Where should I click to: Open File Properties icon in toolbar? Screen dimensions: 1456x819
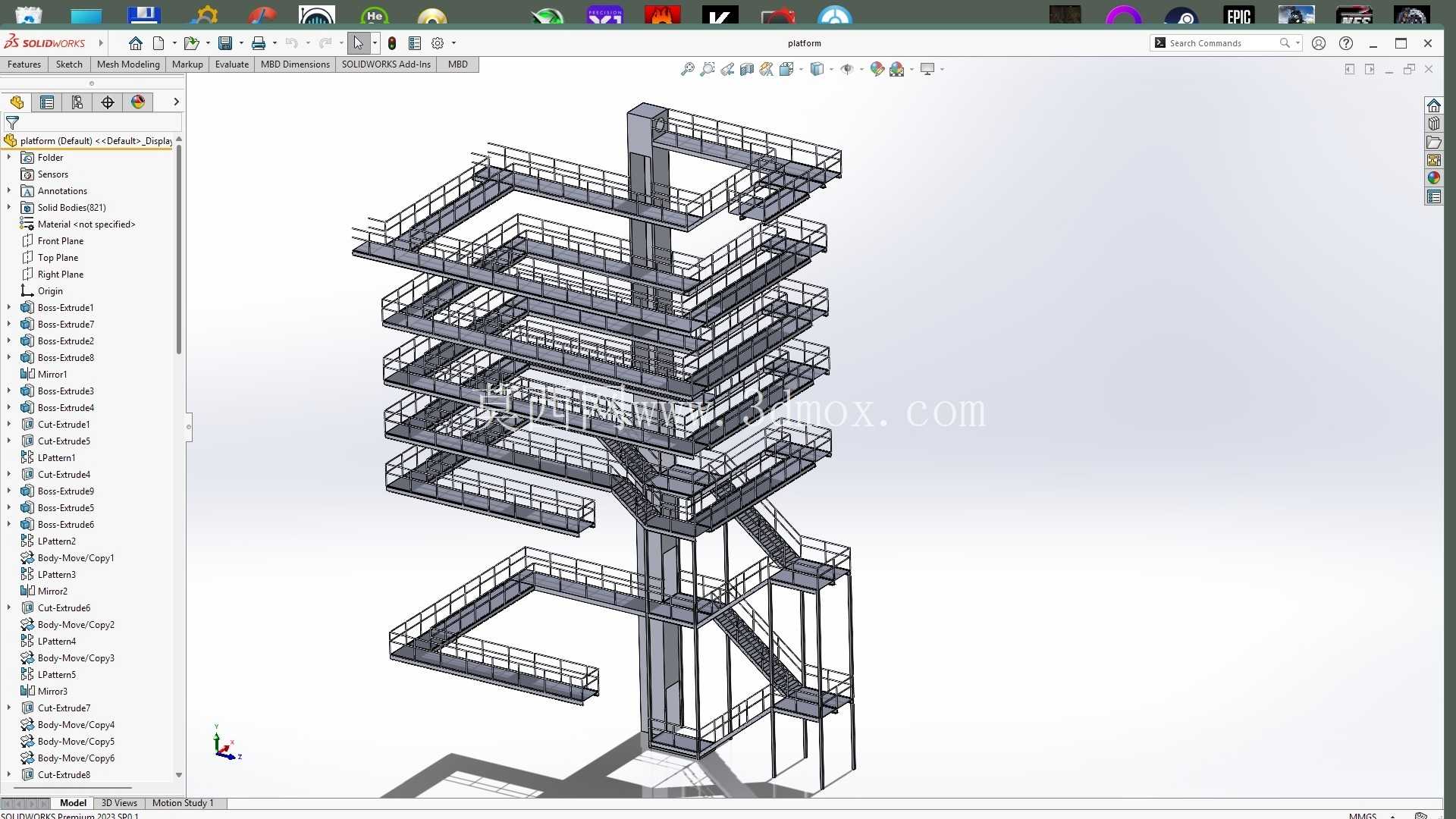(415, 43)
